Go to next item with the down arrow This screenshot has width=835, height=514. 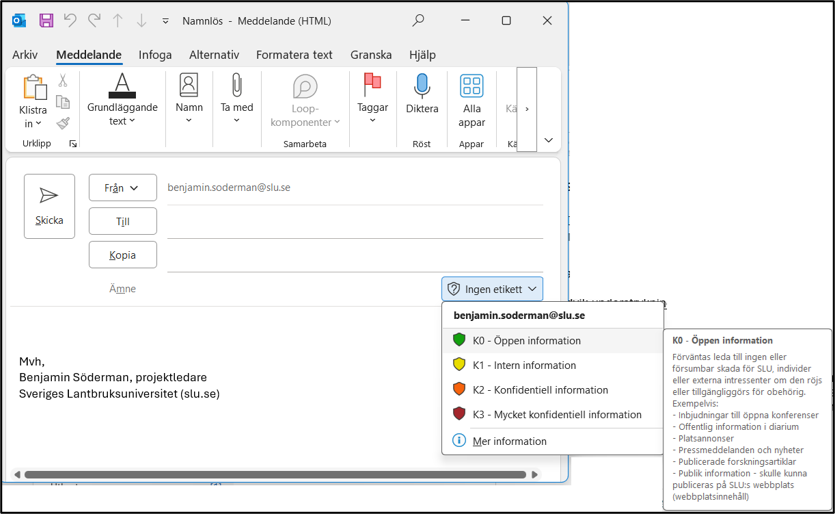pyautogui.click(x=141, y=21)
